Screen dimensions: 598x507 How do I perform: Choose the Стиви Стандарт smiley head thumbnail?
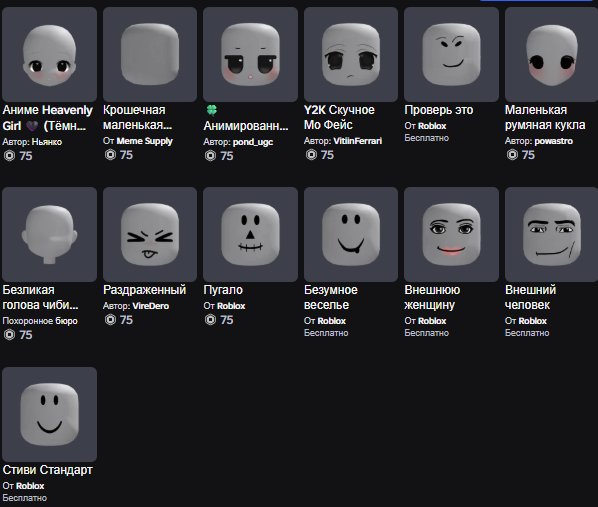click(x=49, y=414)
